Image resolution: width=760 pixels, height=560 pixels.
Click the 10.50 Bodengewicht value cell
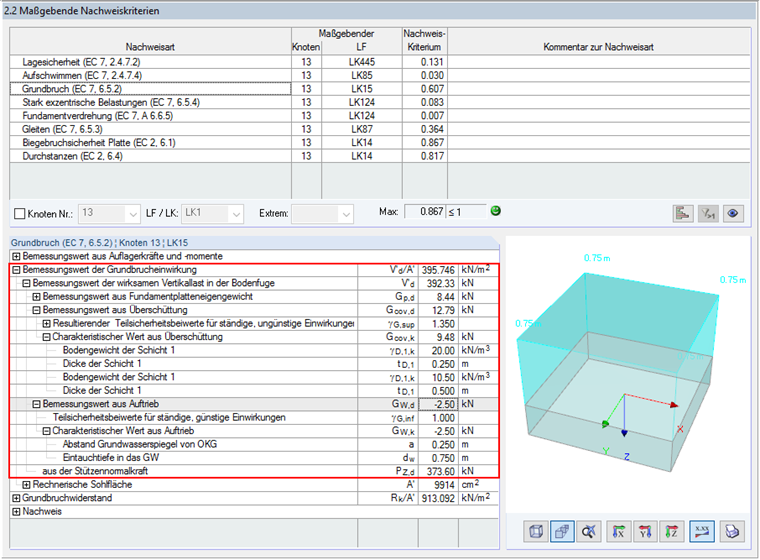(x=438, y=377)
